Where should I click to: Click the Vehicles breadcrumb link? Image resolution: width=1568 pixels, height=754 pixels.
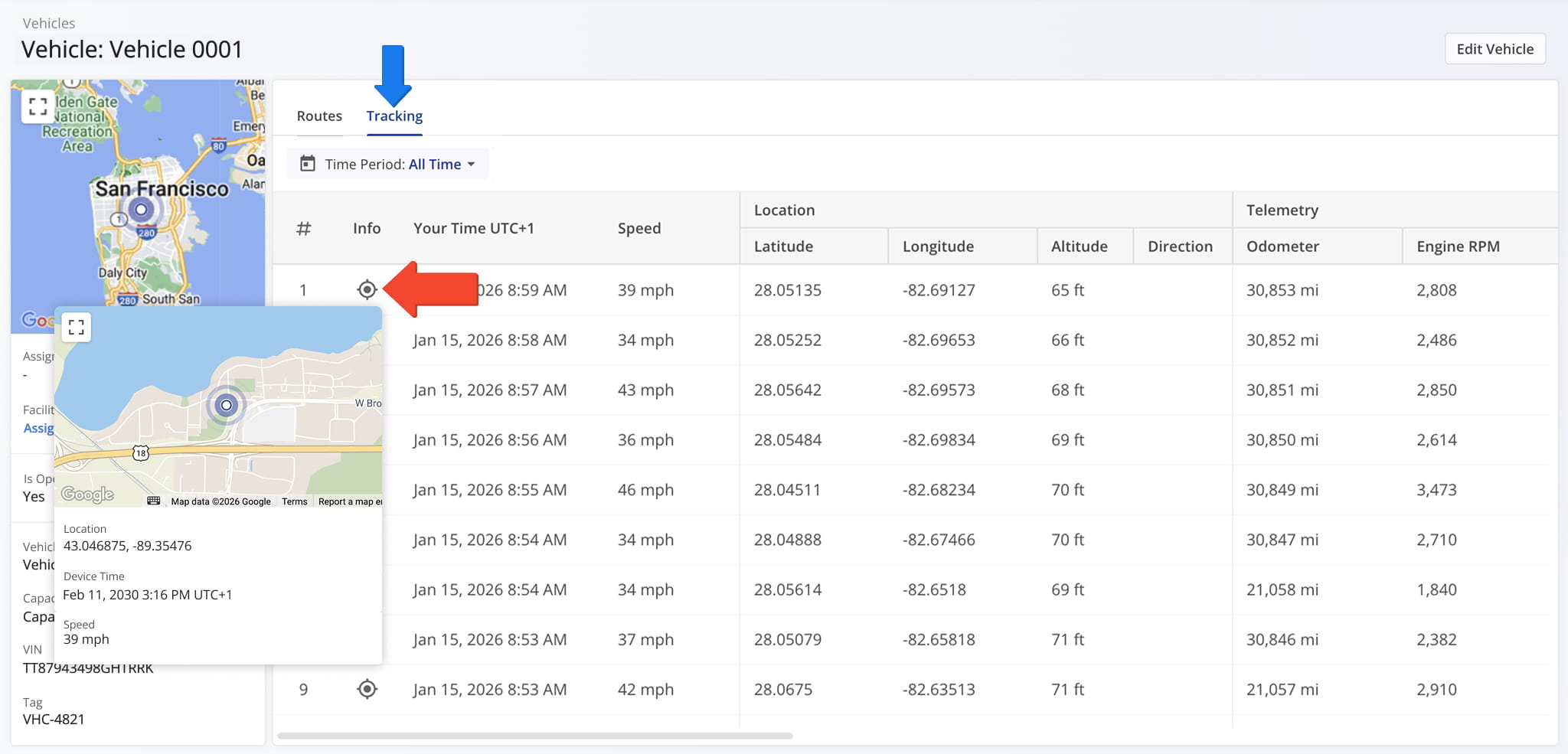[x=49, y=23]
